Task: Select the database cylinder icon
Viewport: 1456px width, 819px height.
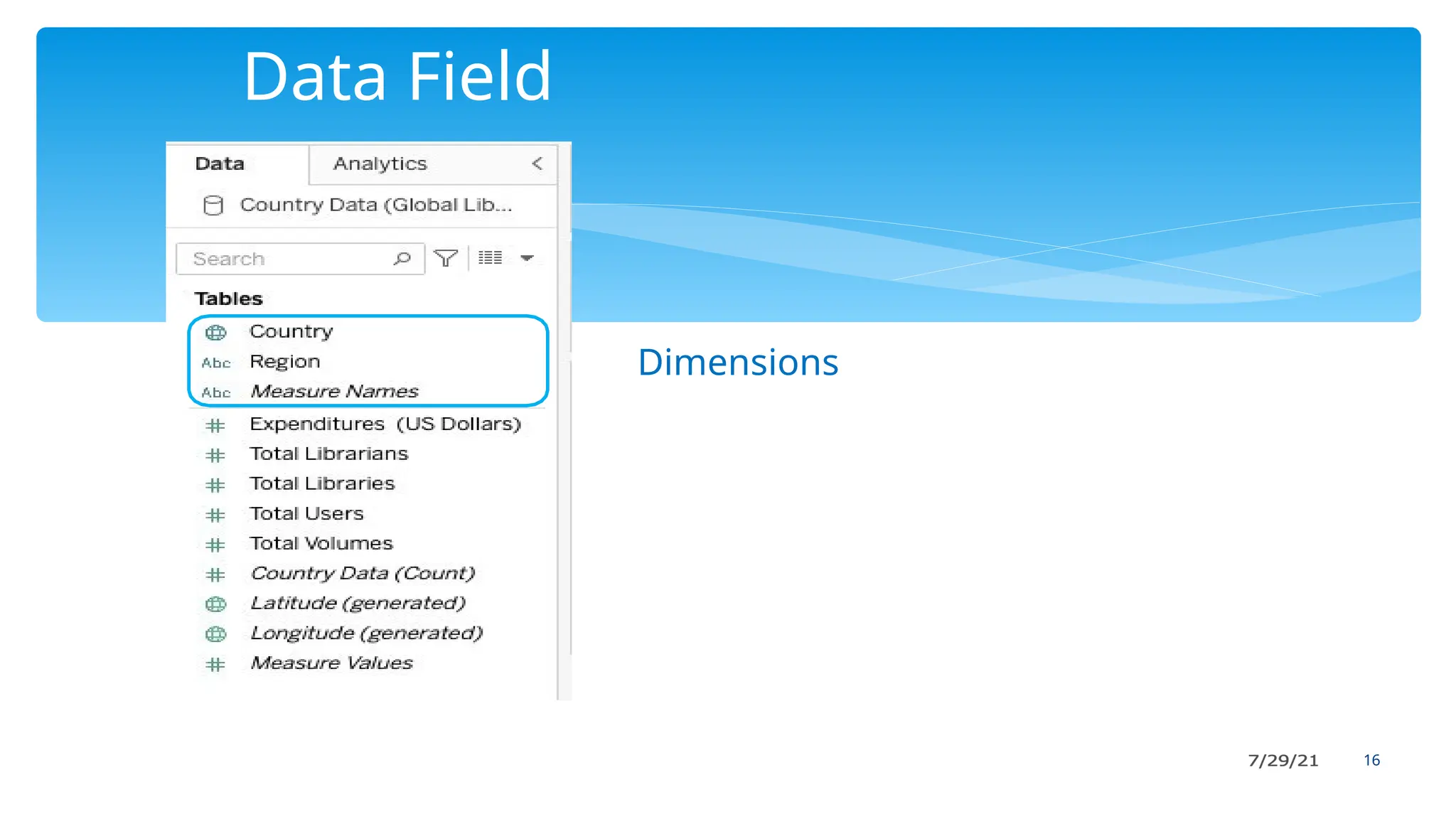Action: [213, 205]
